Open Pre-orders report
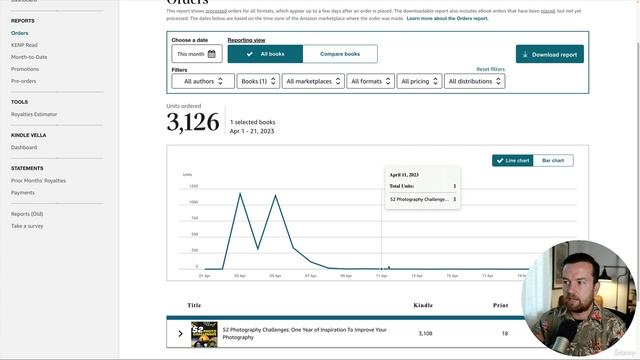 click(23, 81)
